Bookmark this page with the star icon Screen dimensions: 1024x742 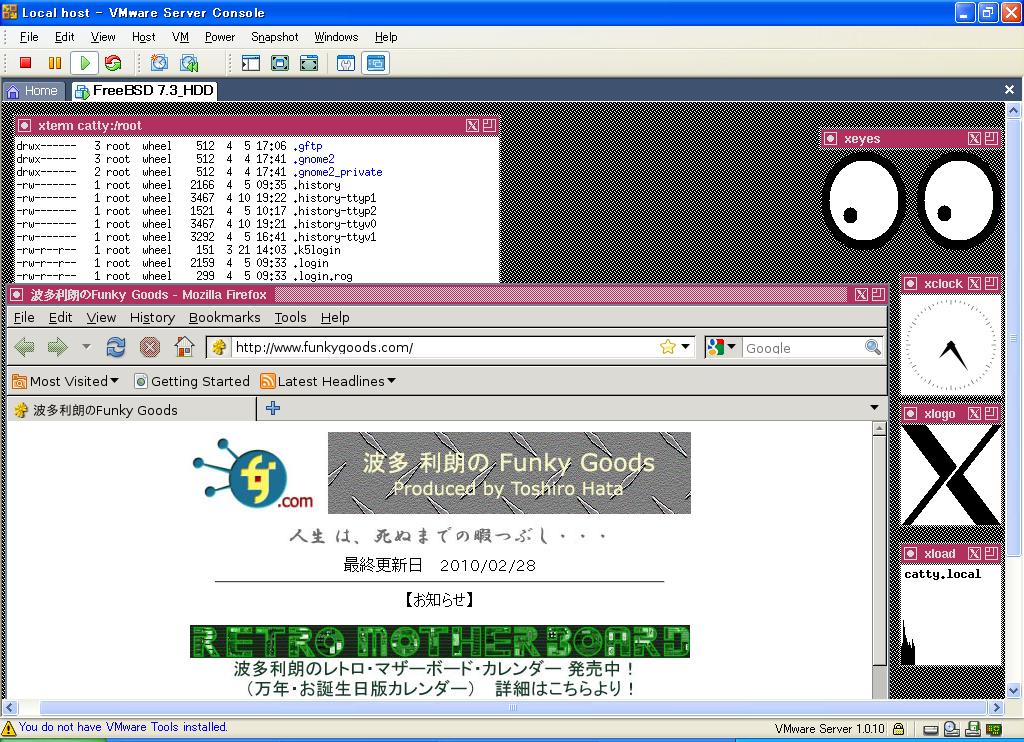pyautogui.click(x=667, y=347)
